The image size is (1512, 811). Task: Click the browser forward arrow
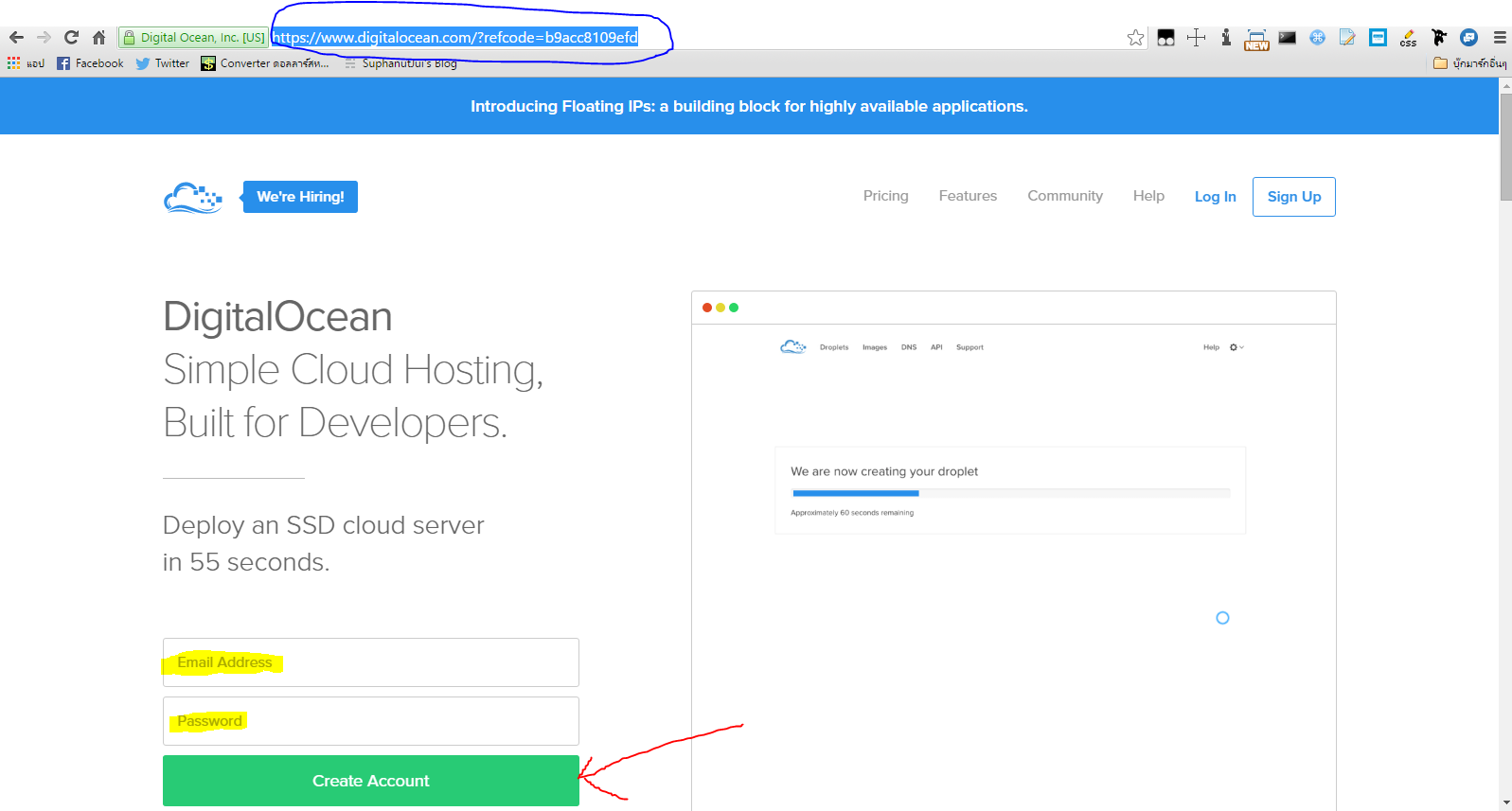pyautogui.click(x=44, y=38)
